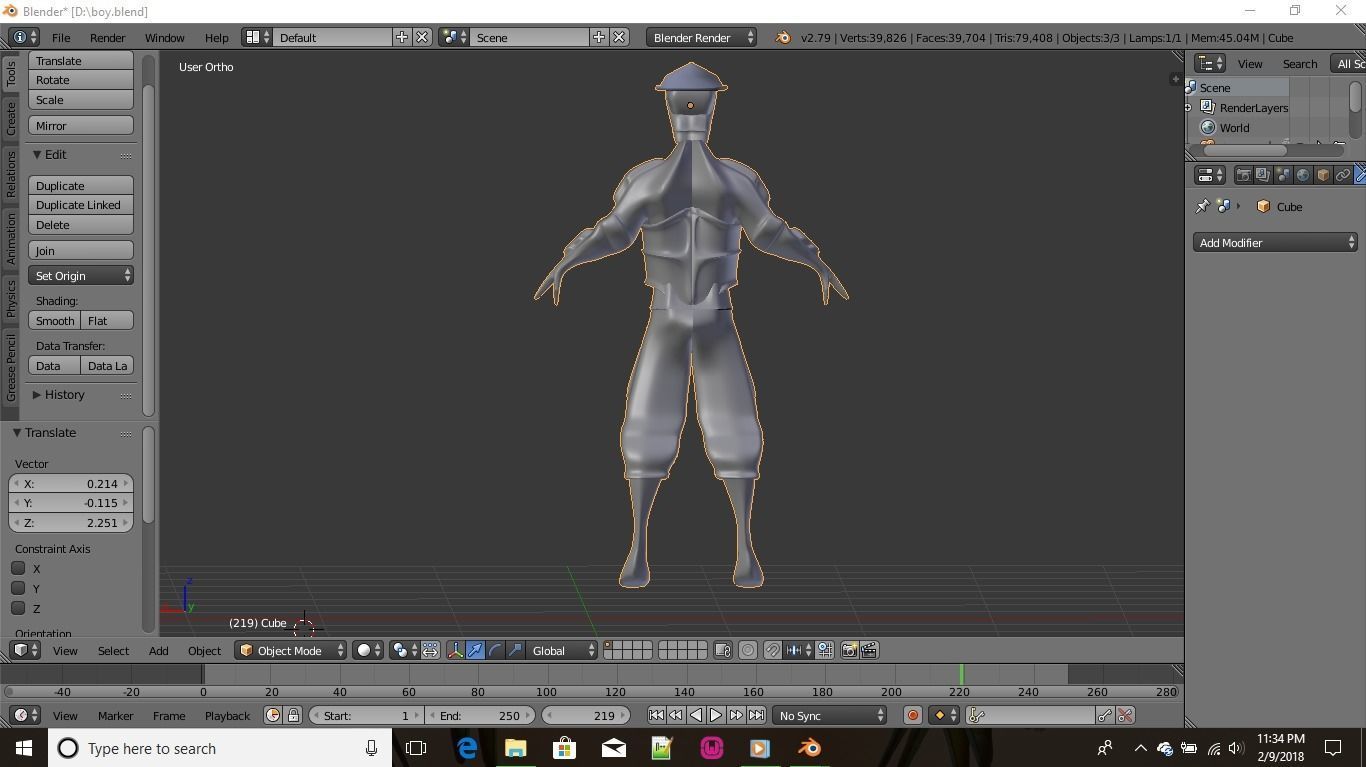Open the viewport shading dropdown
1366x767 pixels.
tap(369, 651)
